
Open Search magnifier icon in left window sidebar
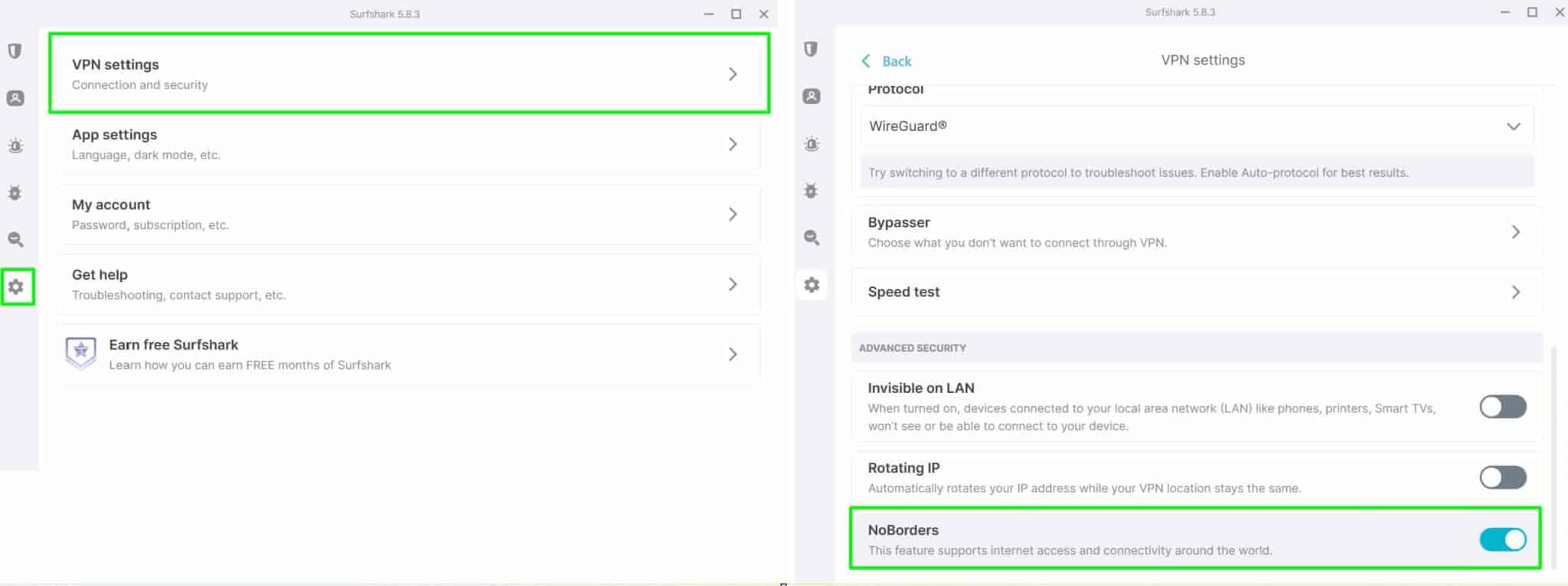[x=15, y=240]
